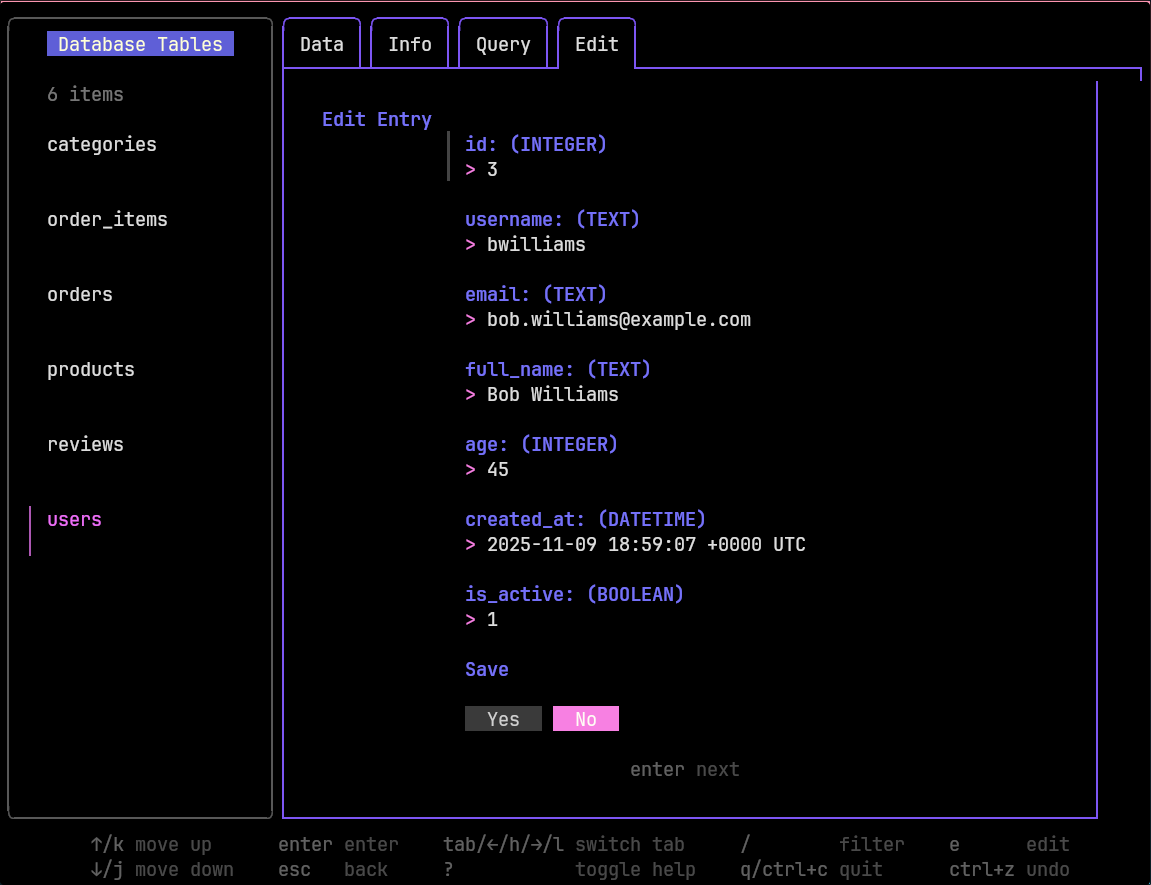
Task: Click the 'ctrl+z undo' help hint
Action: 1009,869
